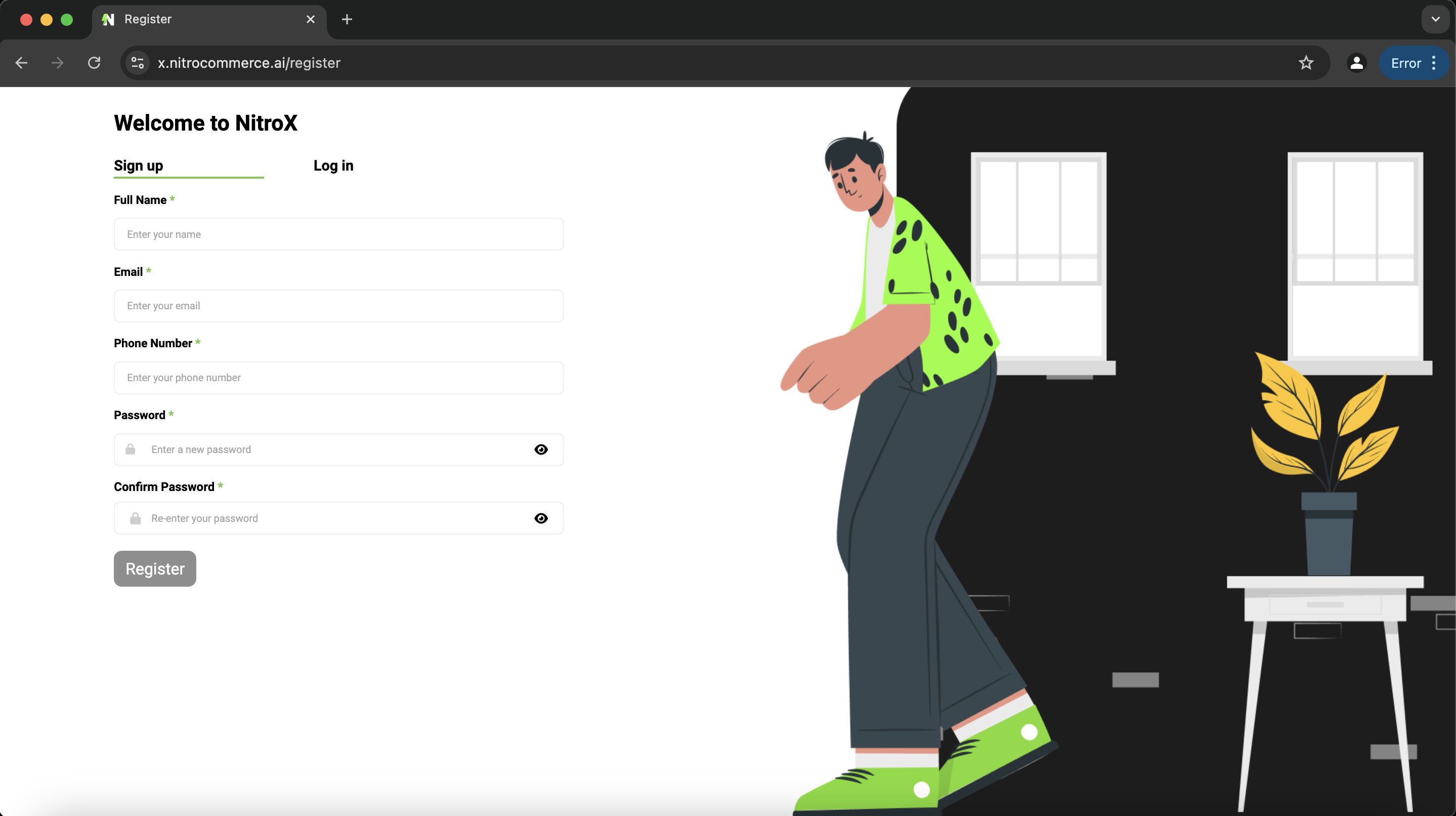This screenshot has width=1456, height=816.
Task: Click the Confirm Password label
Action: (x=164, y=487)
